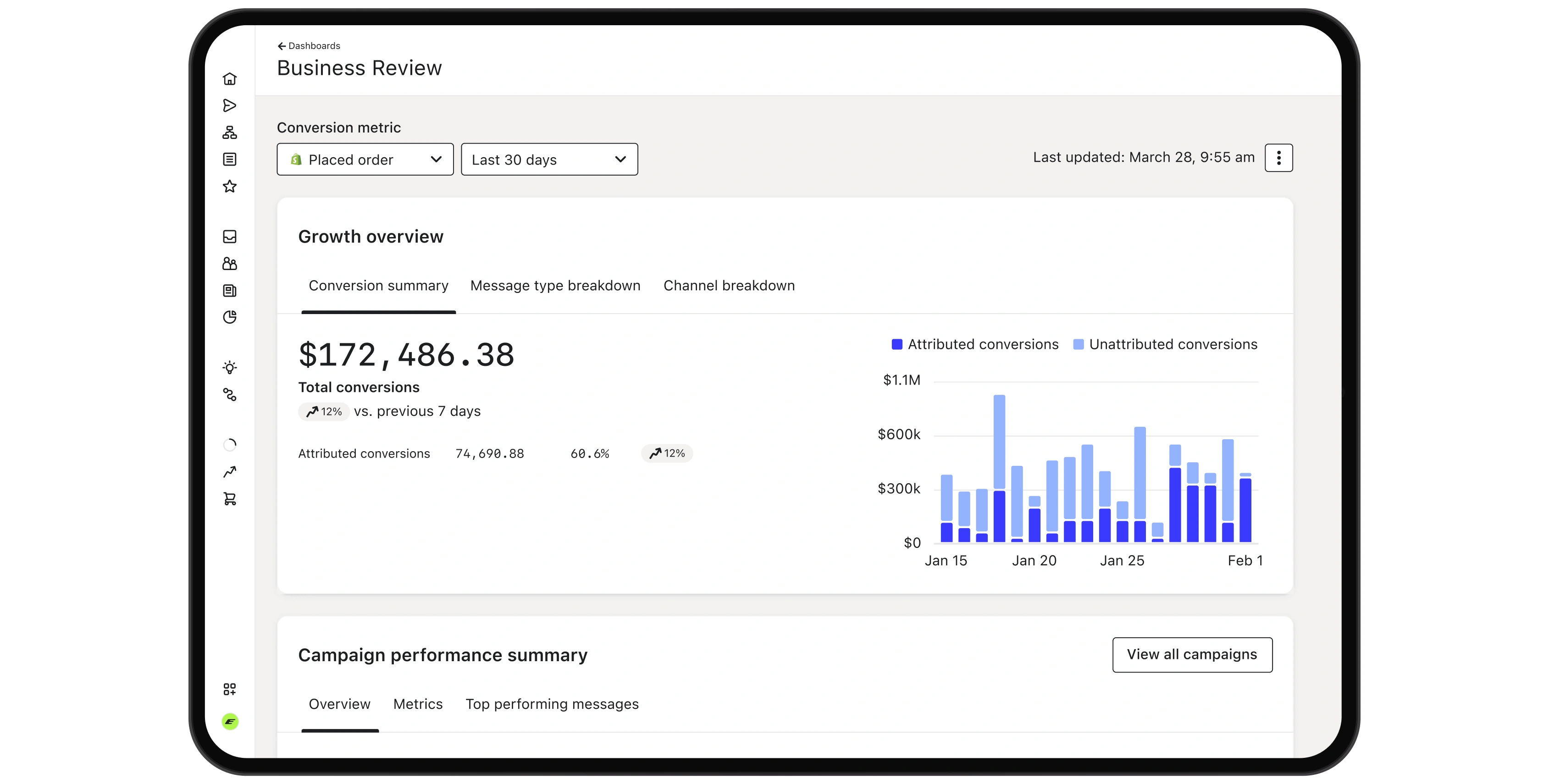Click Unattributed conversions legend swatch

tap(1078, 344)
